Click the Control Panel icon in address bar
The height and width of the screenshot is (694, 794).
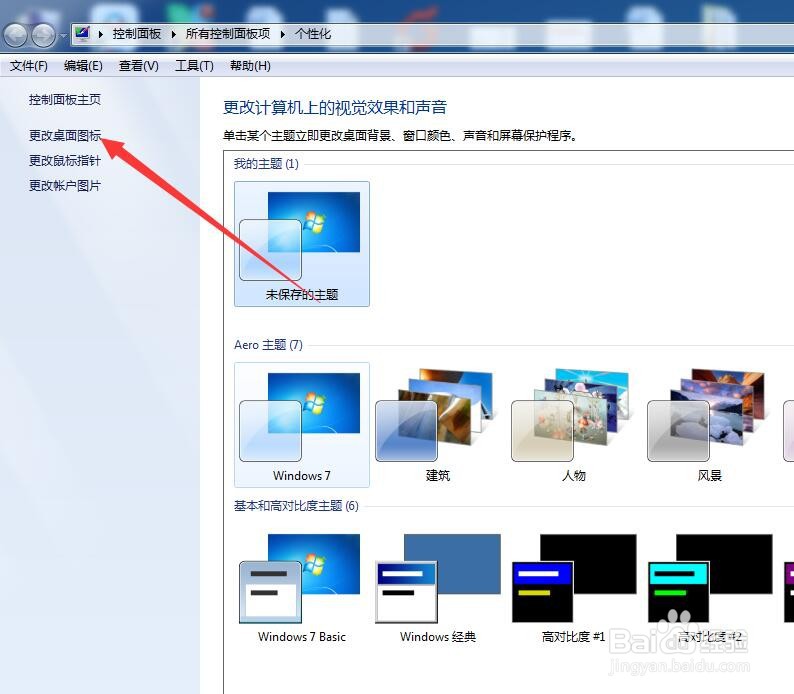coord(82,34)
